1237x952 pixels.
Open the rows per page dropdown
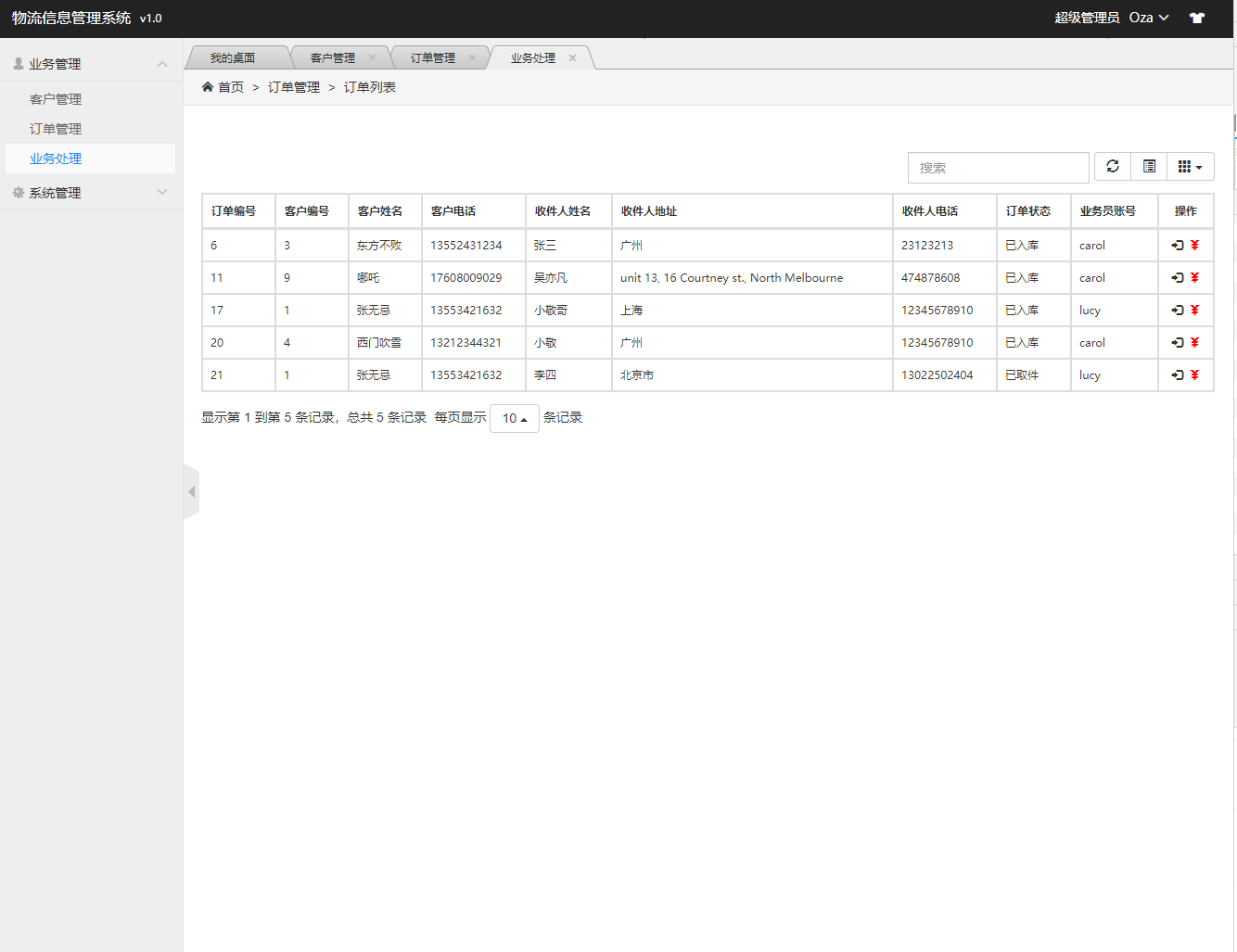(x=514, y=418)
